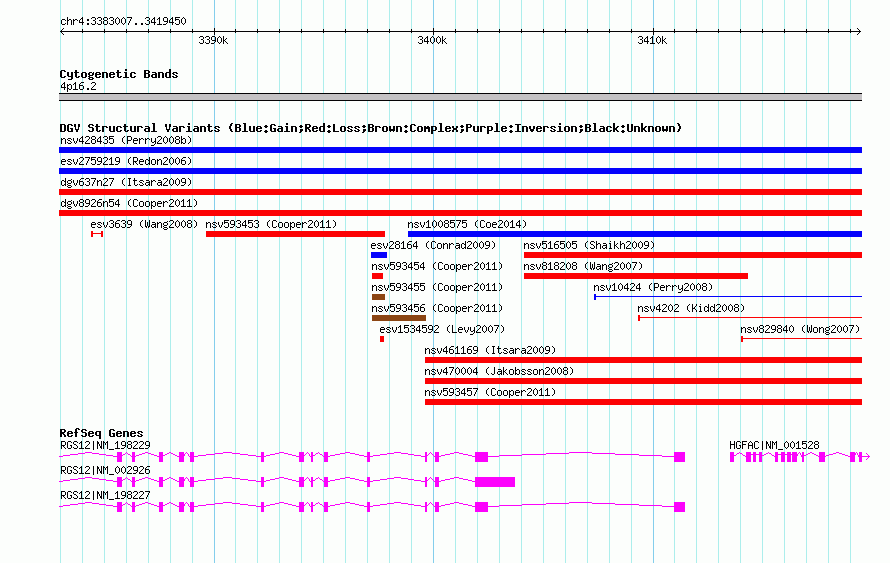
Task: Click the brown nsv593455 complex bar
Action: pyautogui.click(x=379, y=297)
